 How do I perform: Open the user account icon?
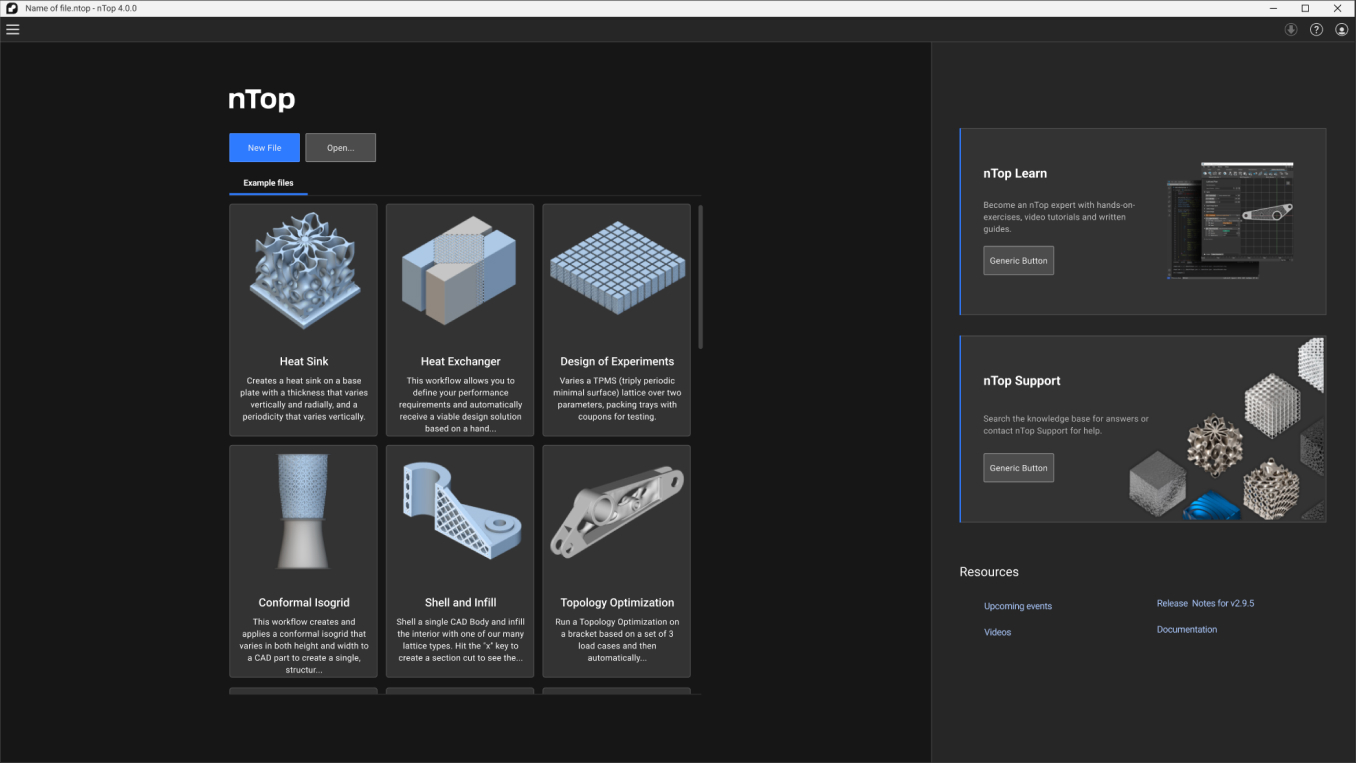(x=1342, y=30)
